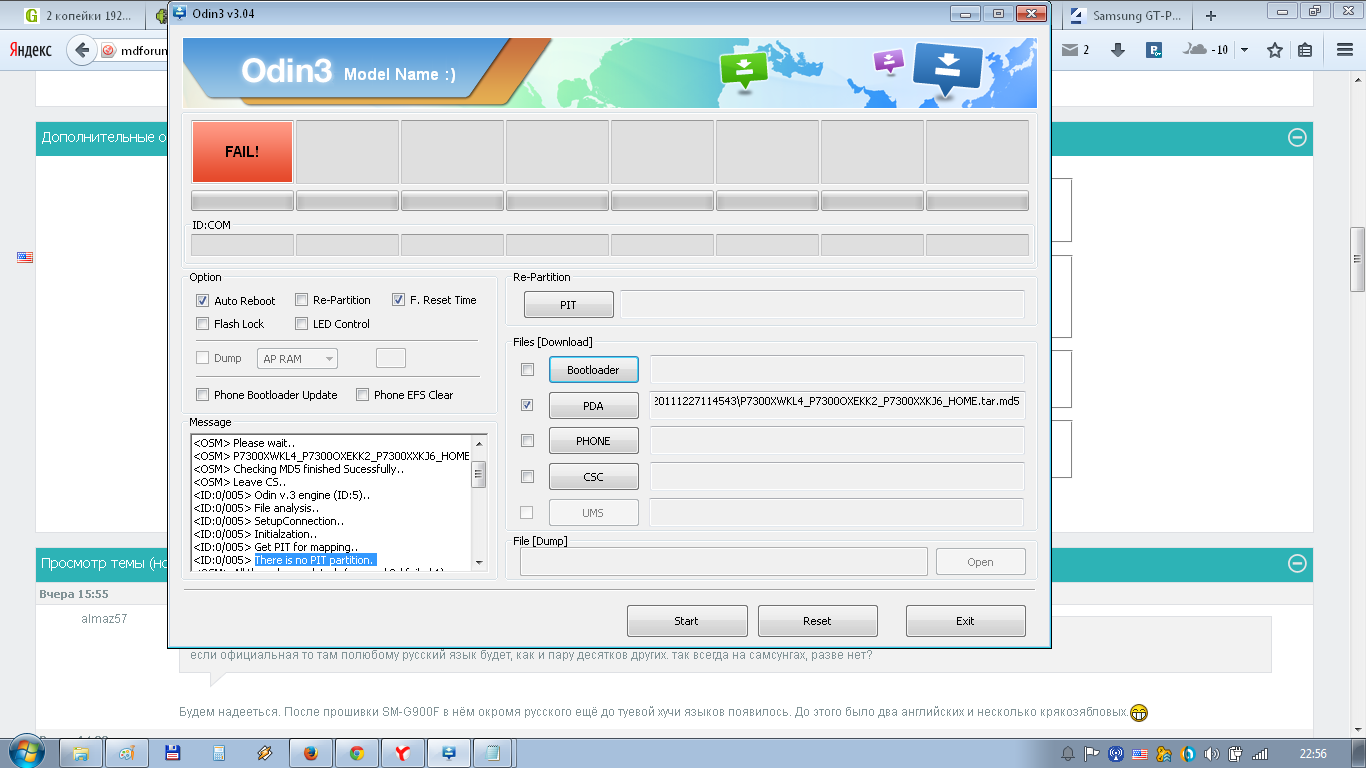Enable the LED Control option

301,324
